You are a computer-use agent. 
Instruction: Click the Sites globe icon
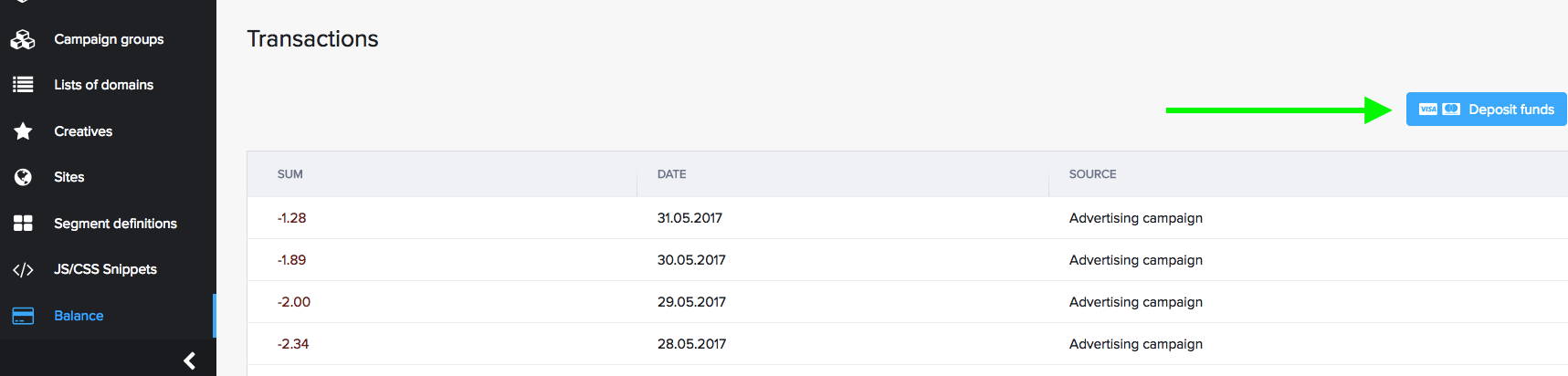(x=23, y=177)
